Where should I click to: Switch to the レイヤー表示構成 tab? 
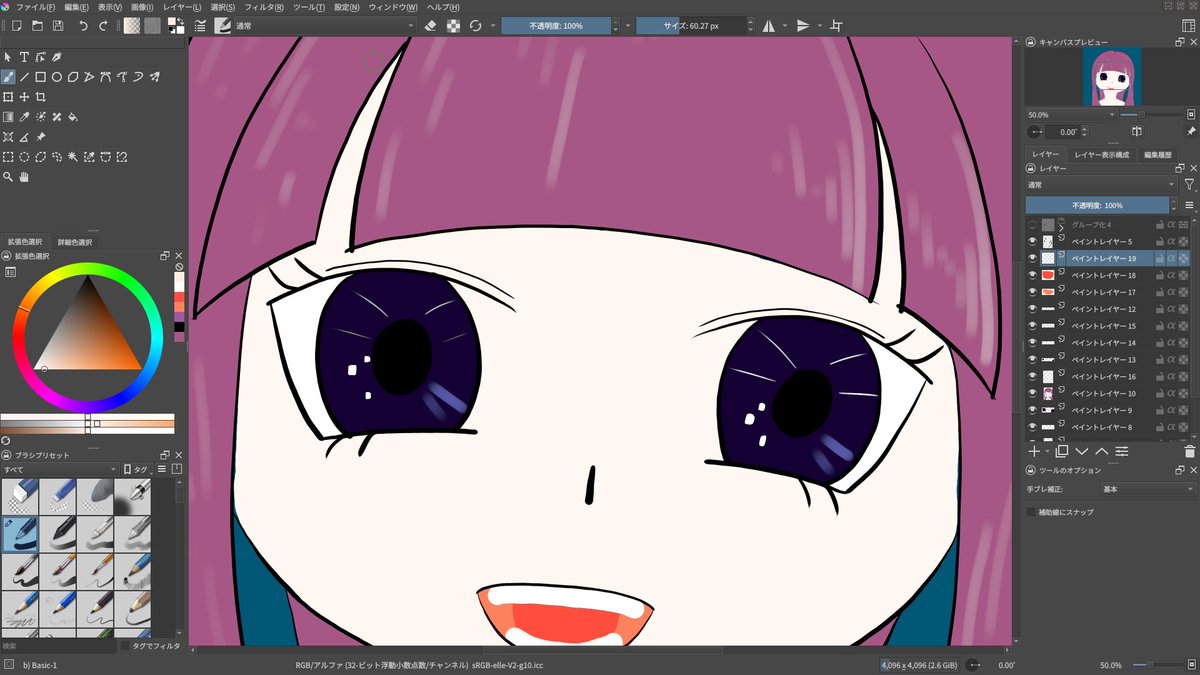(x=1101, y=155)
